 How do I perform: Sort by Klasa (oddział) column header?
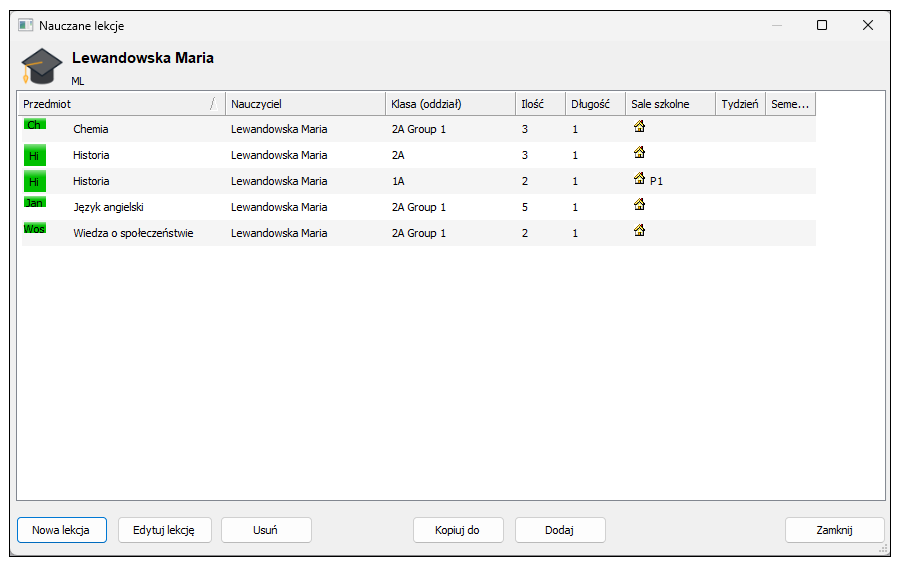pos(450,104)
